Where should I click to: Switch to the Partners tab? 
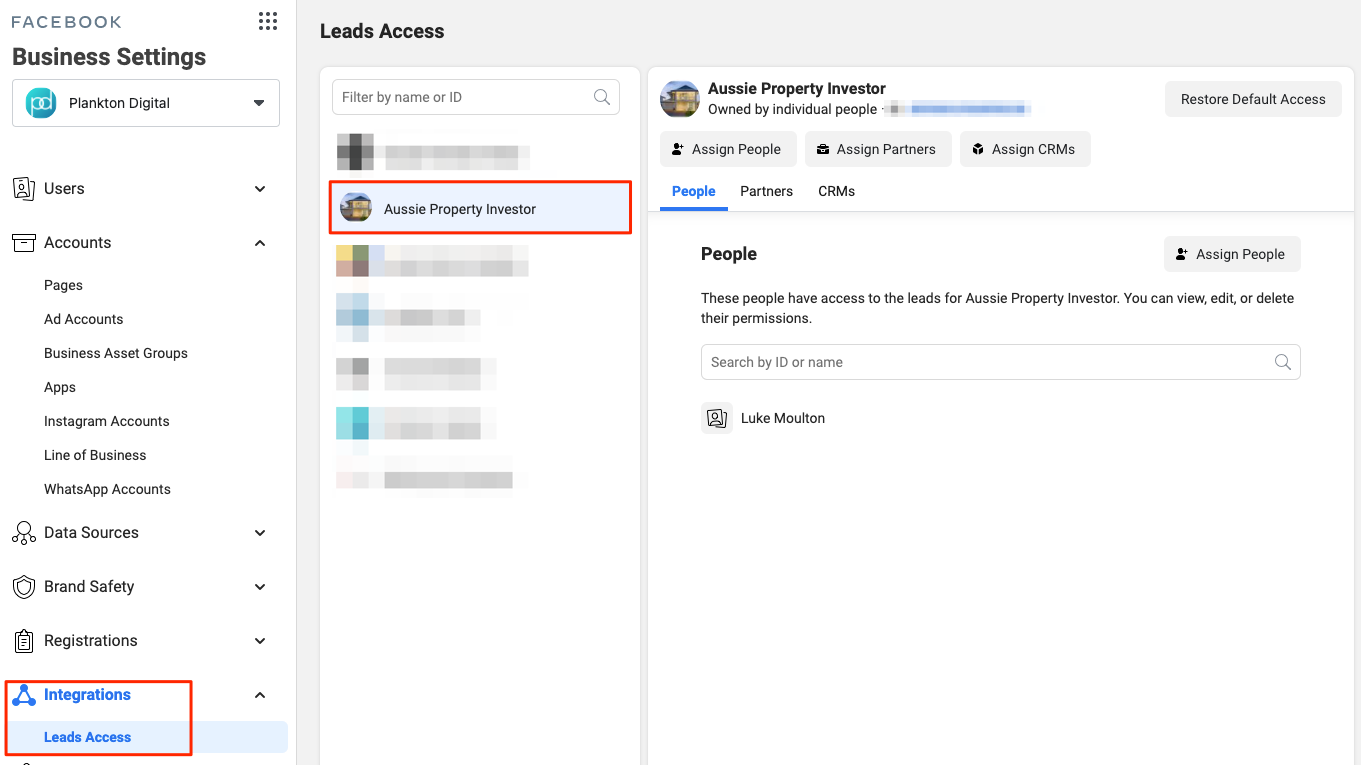(766, 191)
